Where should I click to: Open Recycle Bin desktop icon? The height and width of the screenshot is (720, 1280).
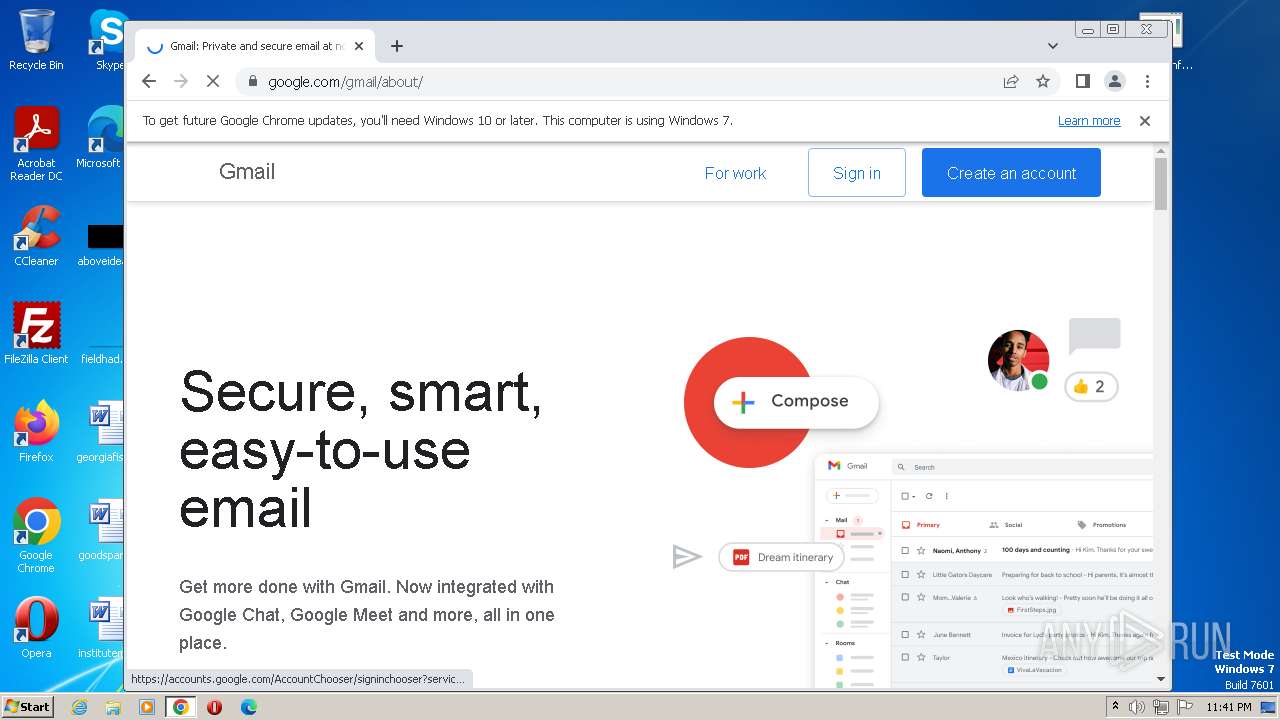(36, 40)
